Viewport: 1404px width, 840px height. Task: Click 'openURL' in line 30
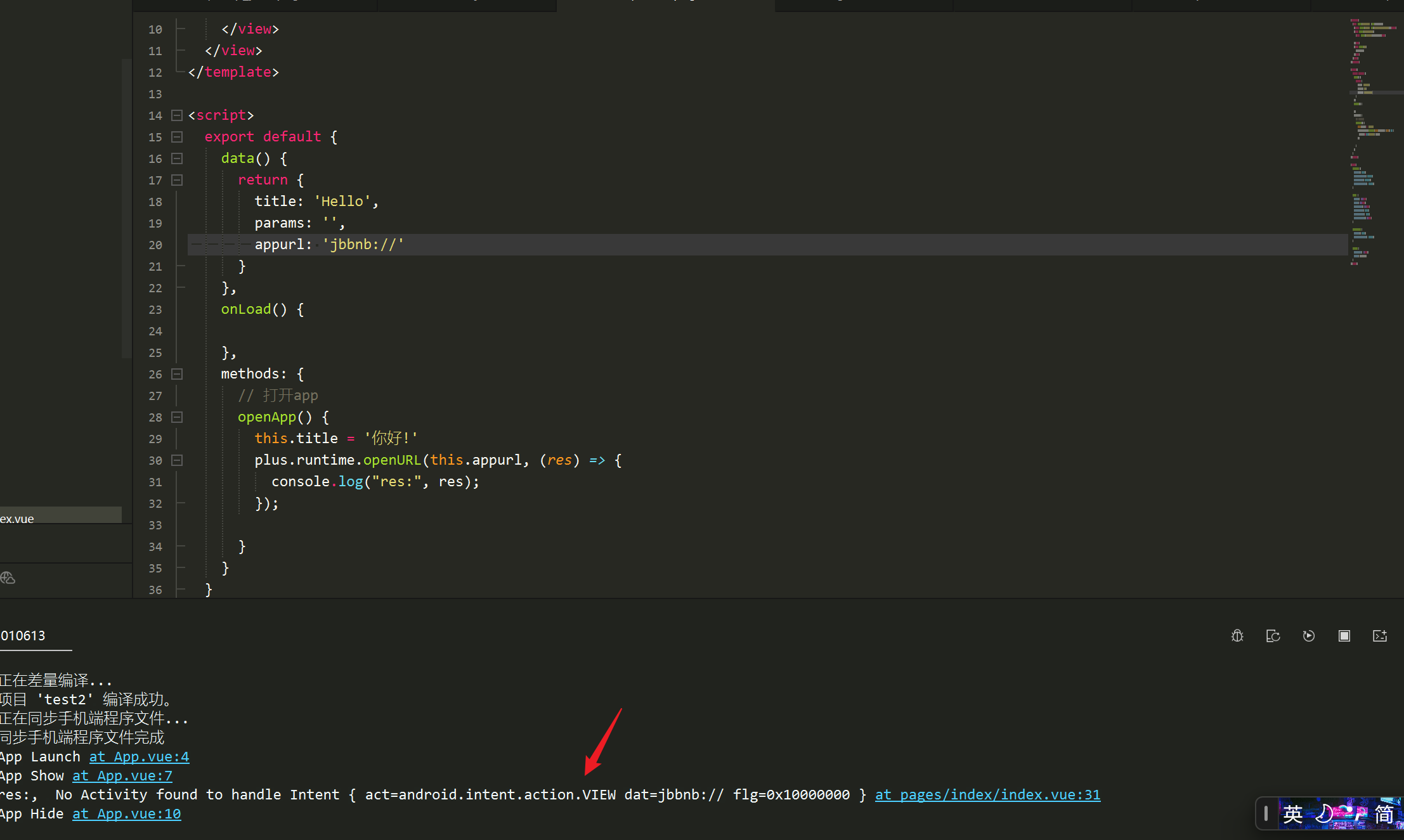(x=392, y=460)
